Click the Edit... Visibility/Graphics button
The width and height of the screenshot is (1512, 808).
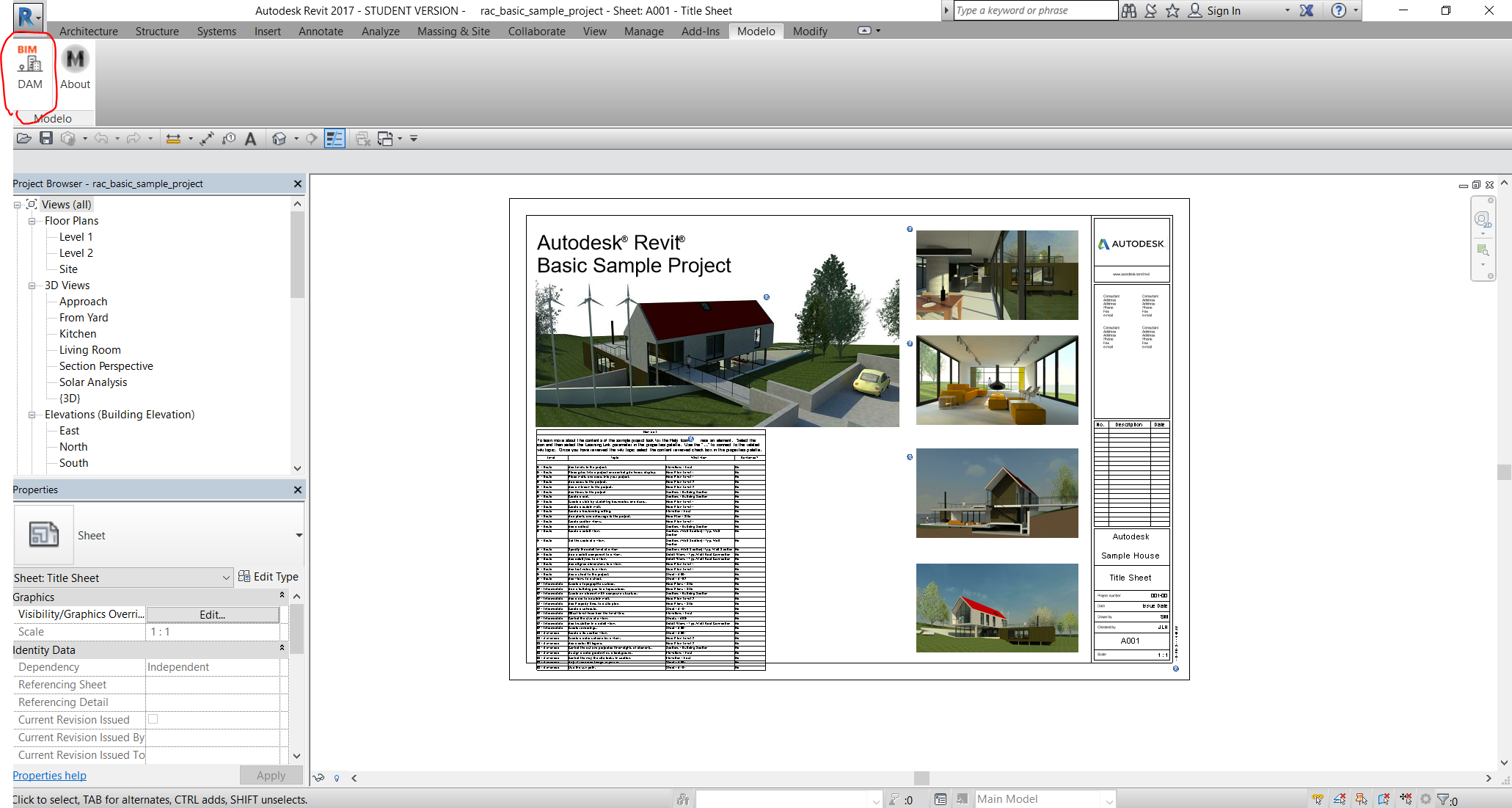coord(213,614)
